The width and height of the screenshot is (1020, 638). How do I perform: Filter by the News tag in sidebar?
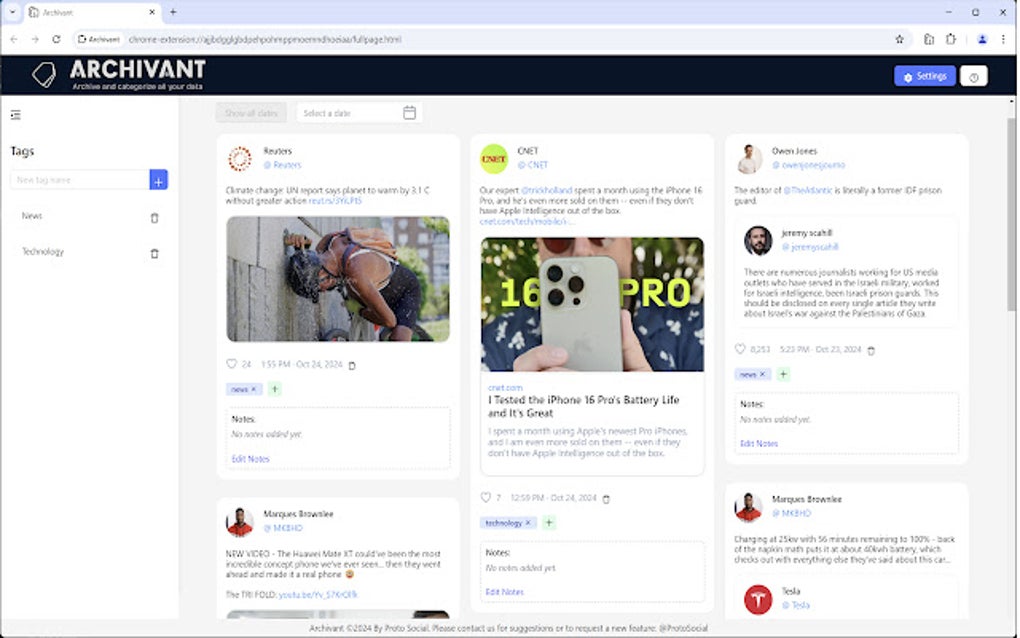[x=32, y=216]
